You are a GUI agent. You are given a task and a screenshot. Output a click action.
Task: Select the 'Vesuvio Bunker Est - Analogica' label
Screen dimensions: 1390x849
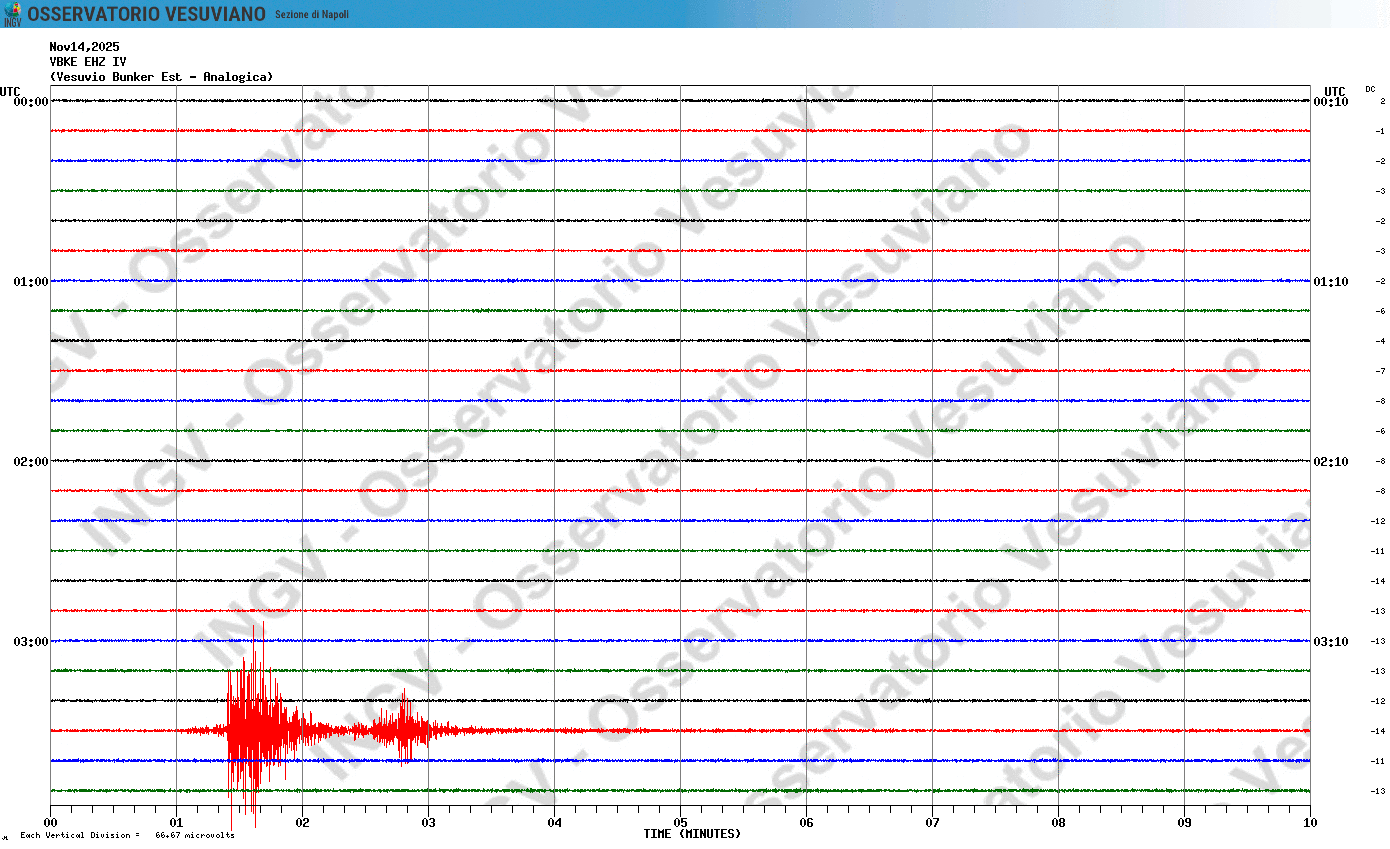[159, 76]
